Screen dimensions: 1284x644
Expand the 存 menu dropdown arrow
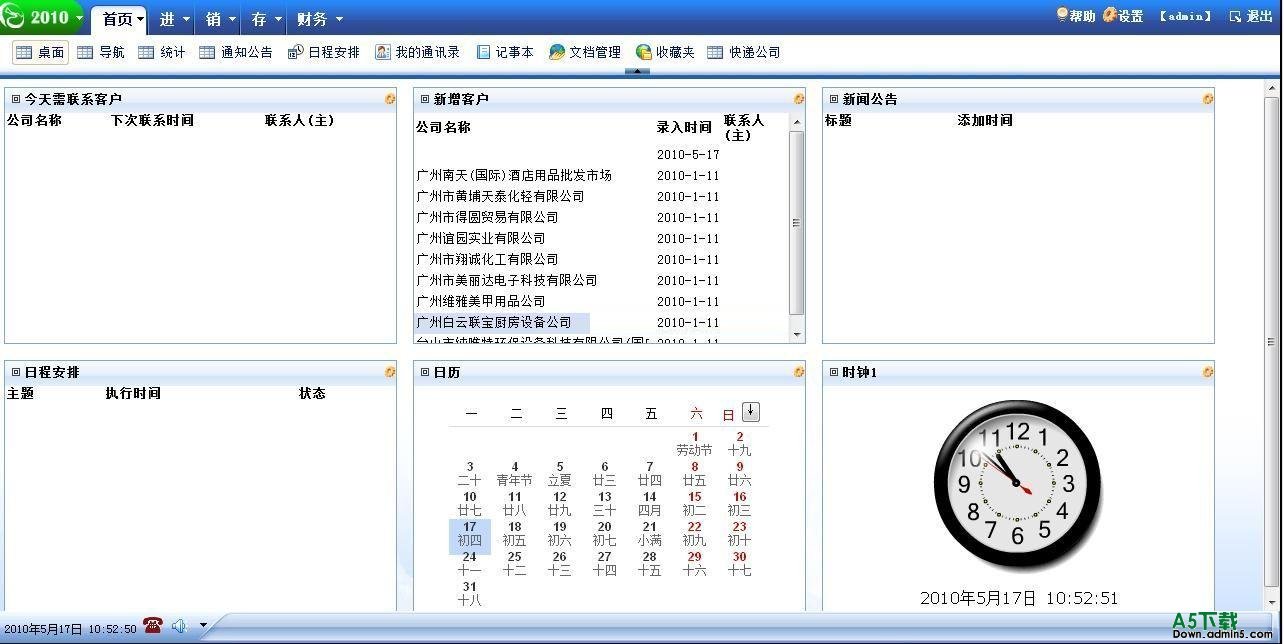point(278,20)
